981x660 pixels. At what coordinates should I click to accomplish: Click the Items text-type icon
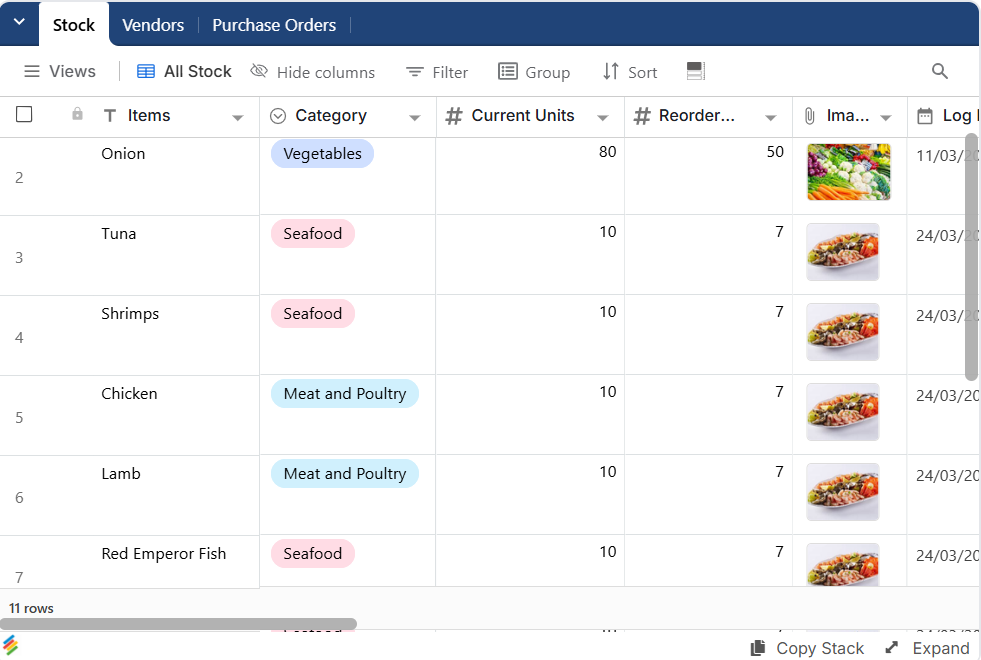(x=110, y=116)
